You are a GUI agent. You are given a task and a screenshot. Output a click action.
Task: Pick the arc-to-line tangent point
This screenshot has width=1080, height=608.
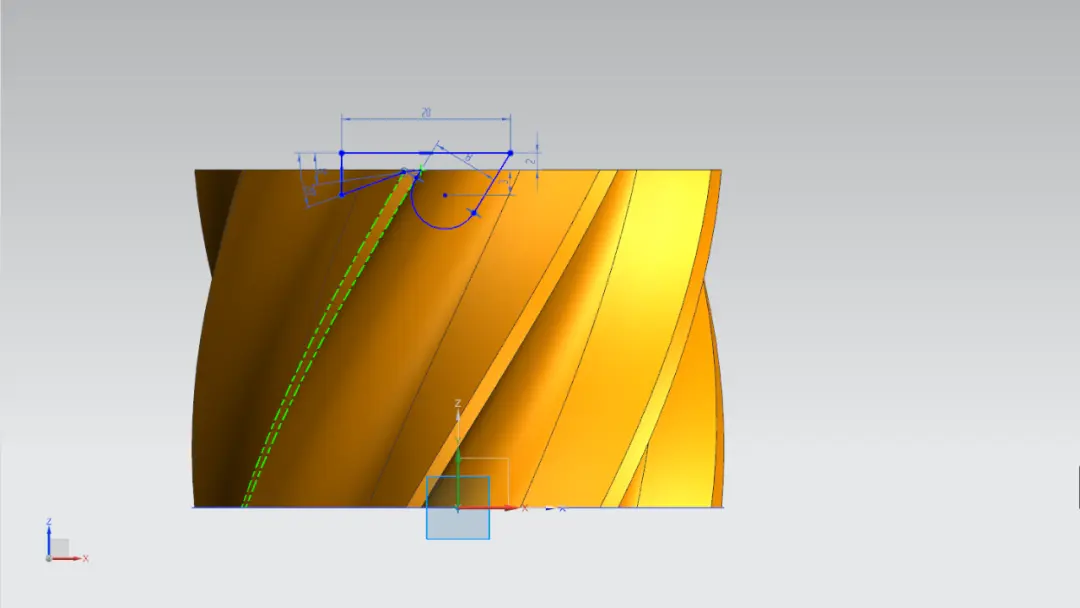click(475, 213)
